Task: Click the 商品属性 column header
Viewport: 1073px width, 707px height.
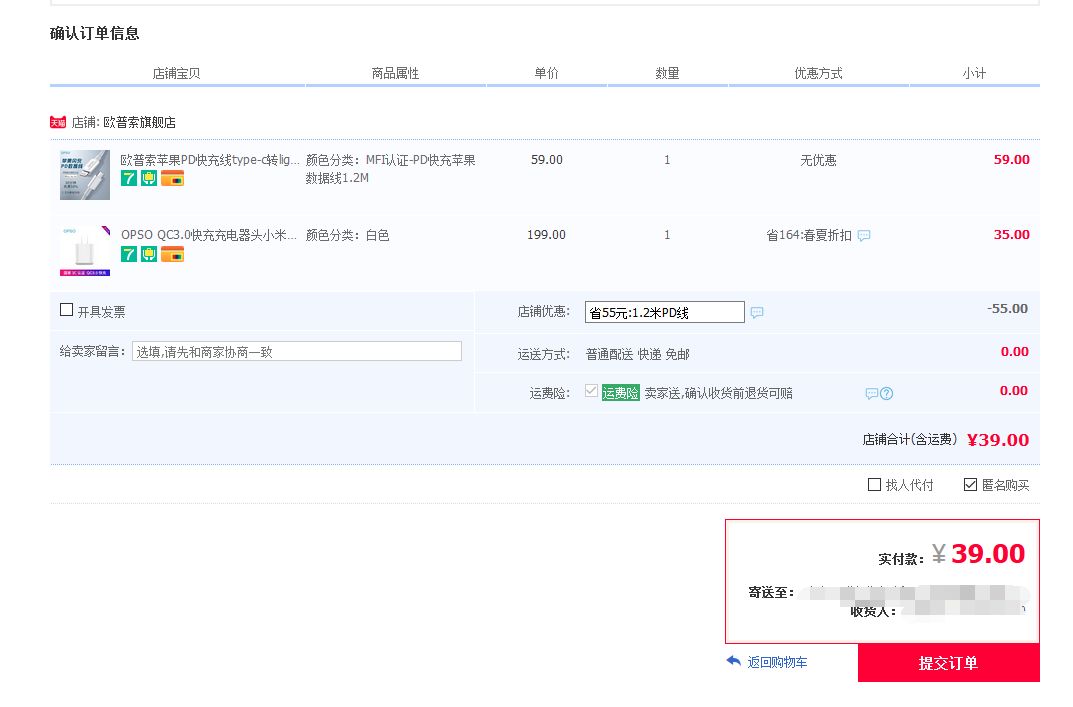Action: click(x=396, y=73)
